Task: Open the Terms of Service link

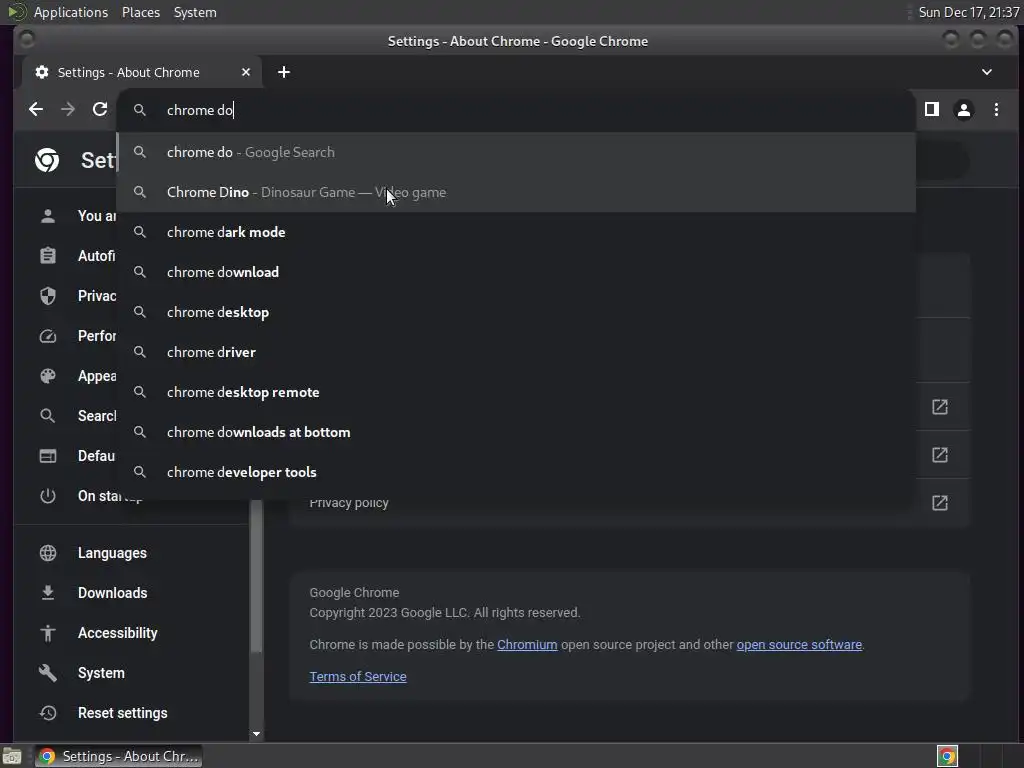Action: pos(358,677)
